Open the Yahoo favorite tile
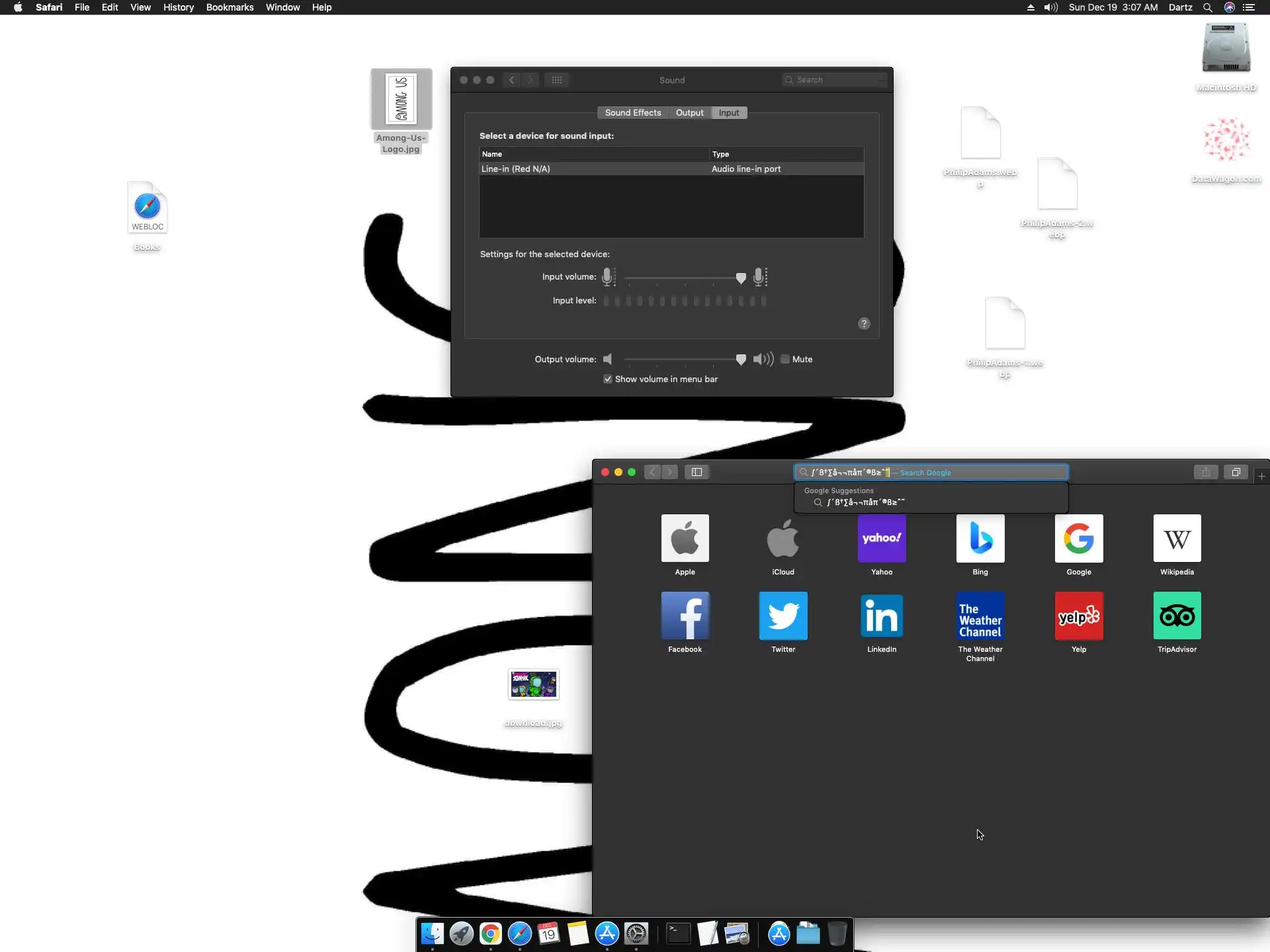Screen dimensions: 1270x952 point(882,539)
